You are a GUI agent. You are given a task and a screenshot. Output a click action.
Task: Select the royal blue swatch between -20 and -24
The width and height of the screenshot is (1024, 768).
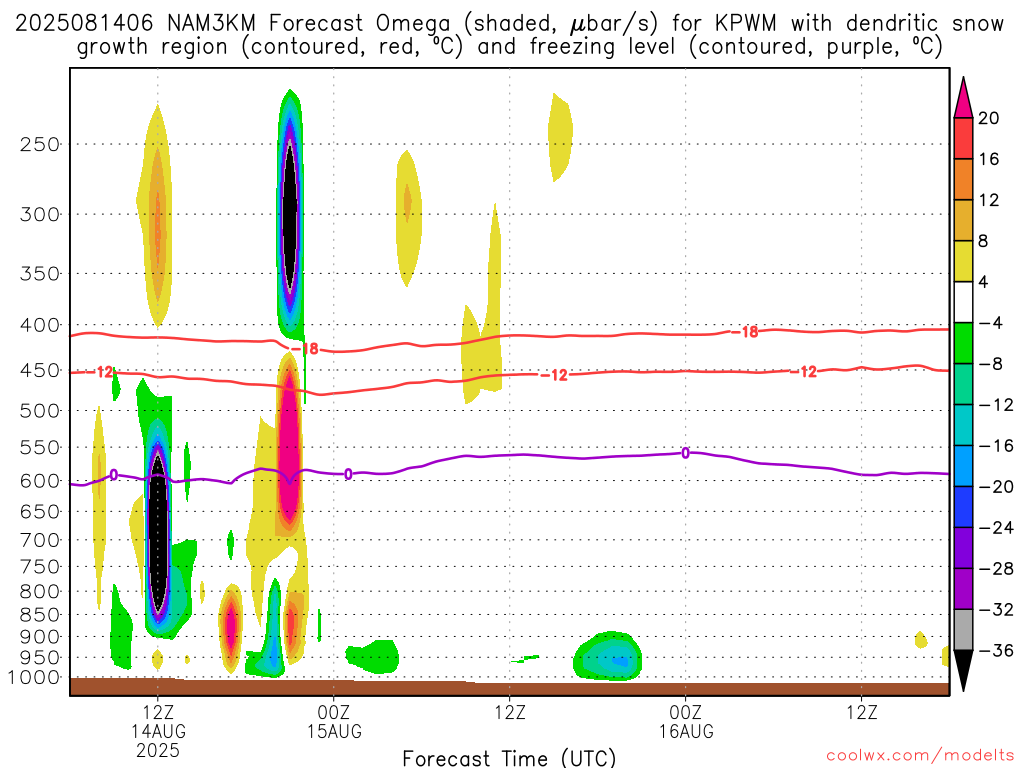tap(963, 507)
